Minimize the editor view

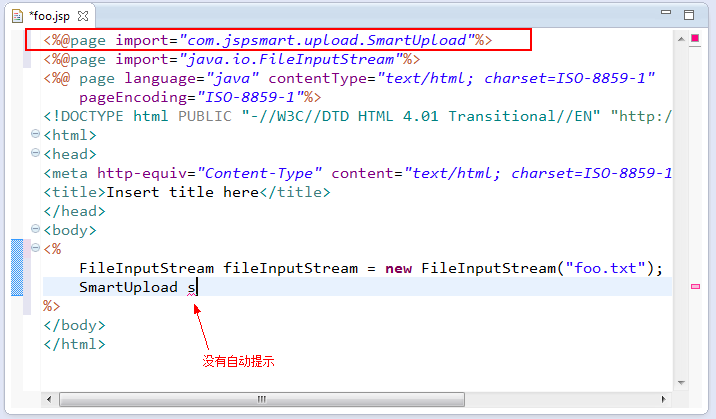[666, 12]
